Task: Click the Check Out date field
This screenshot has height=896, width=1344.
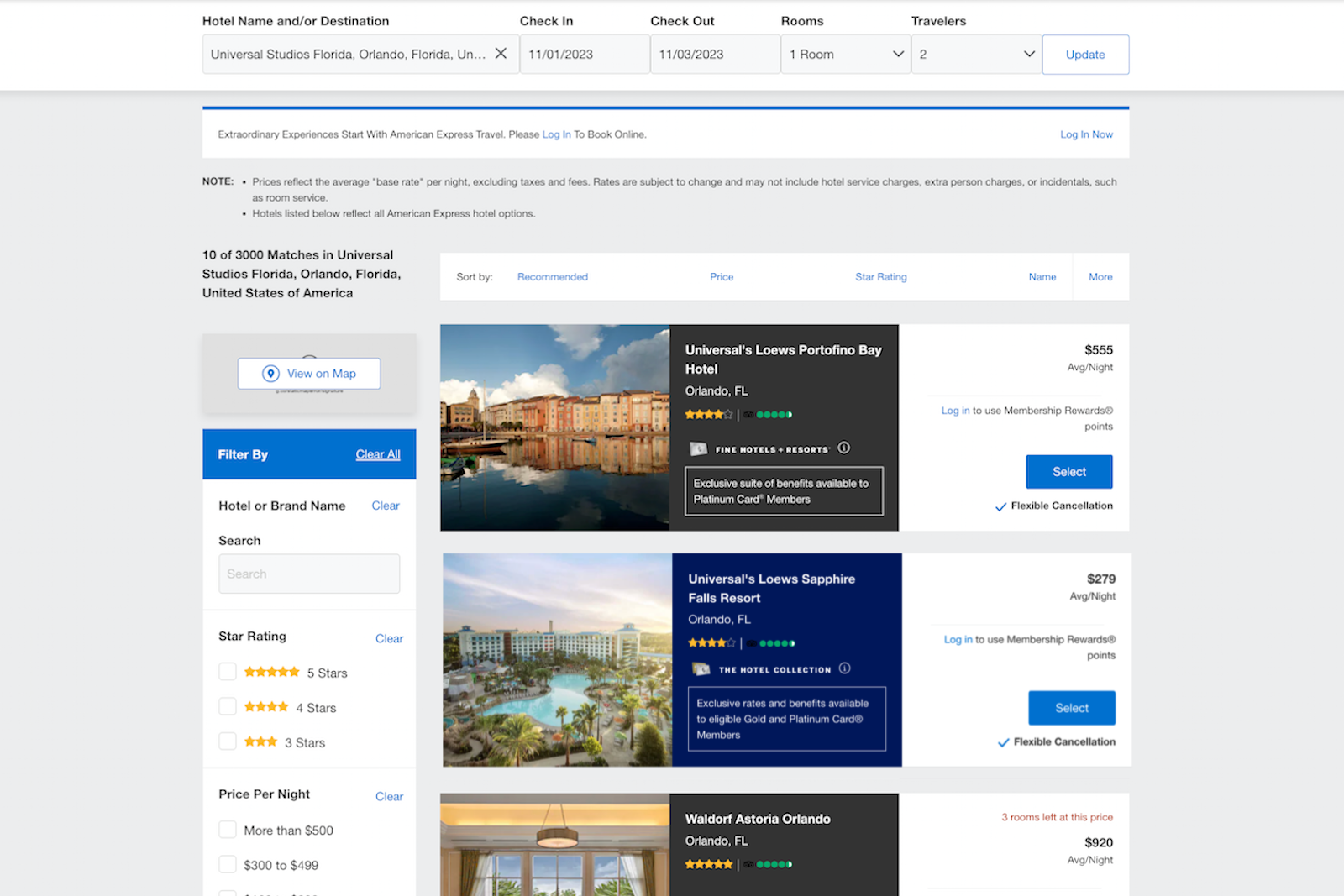Action: pyautogui.click(x=715, y=54)
